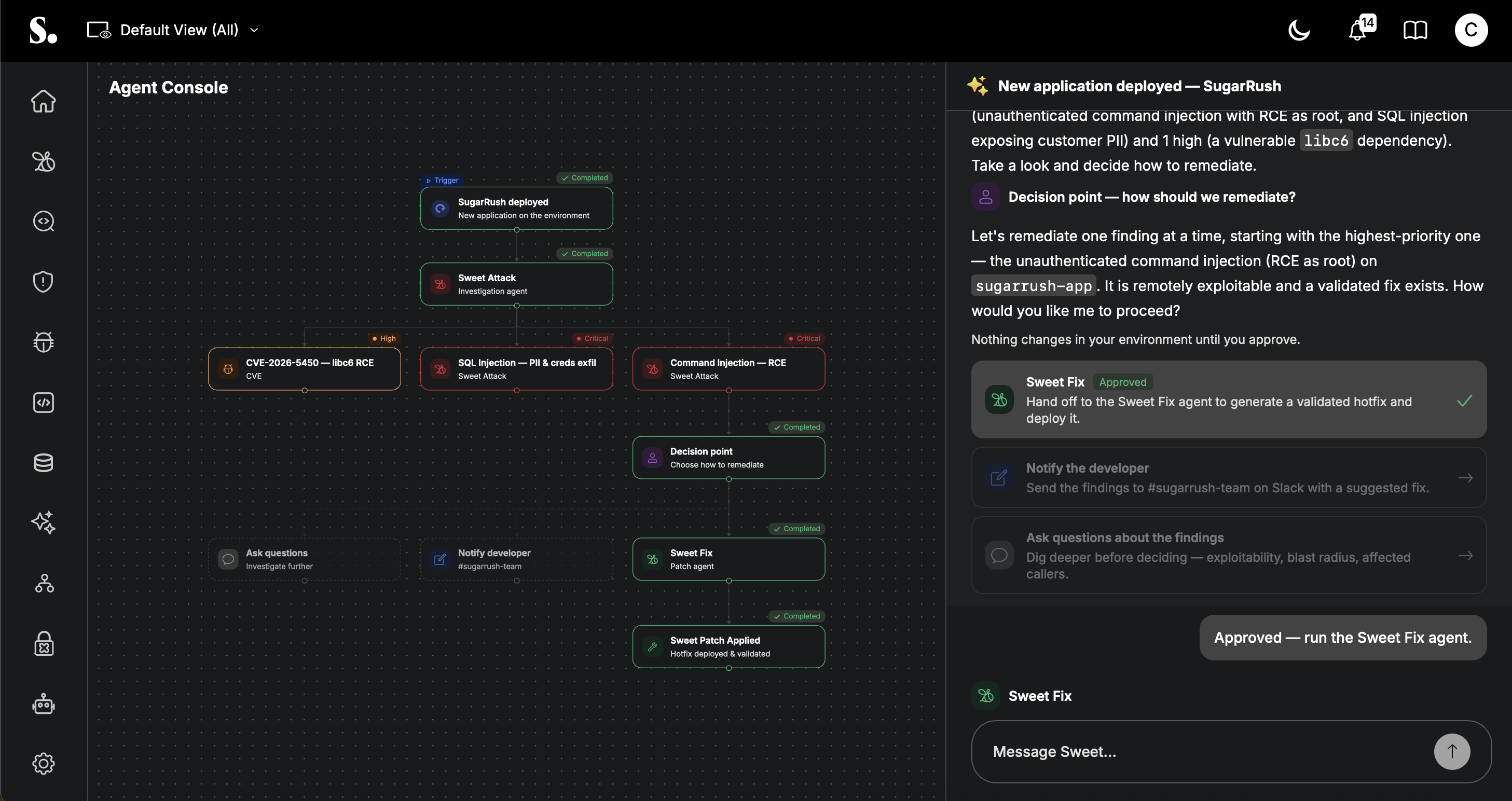Viewport: 1512px width, 801px height.
Task: Select the SQL Injection PII node
Action: coord(516,369)
